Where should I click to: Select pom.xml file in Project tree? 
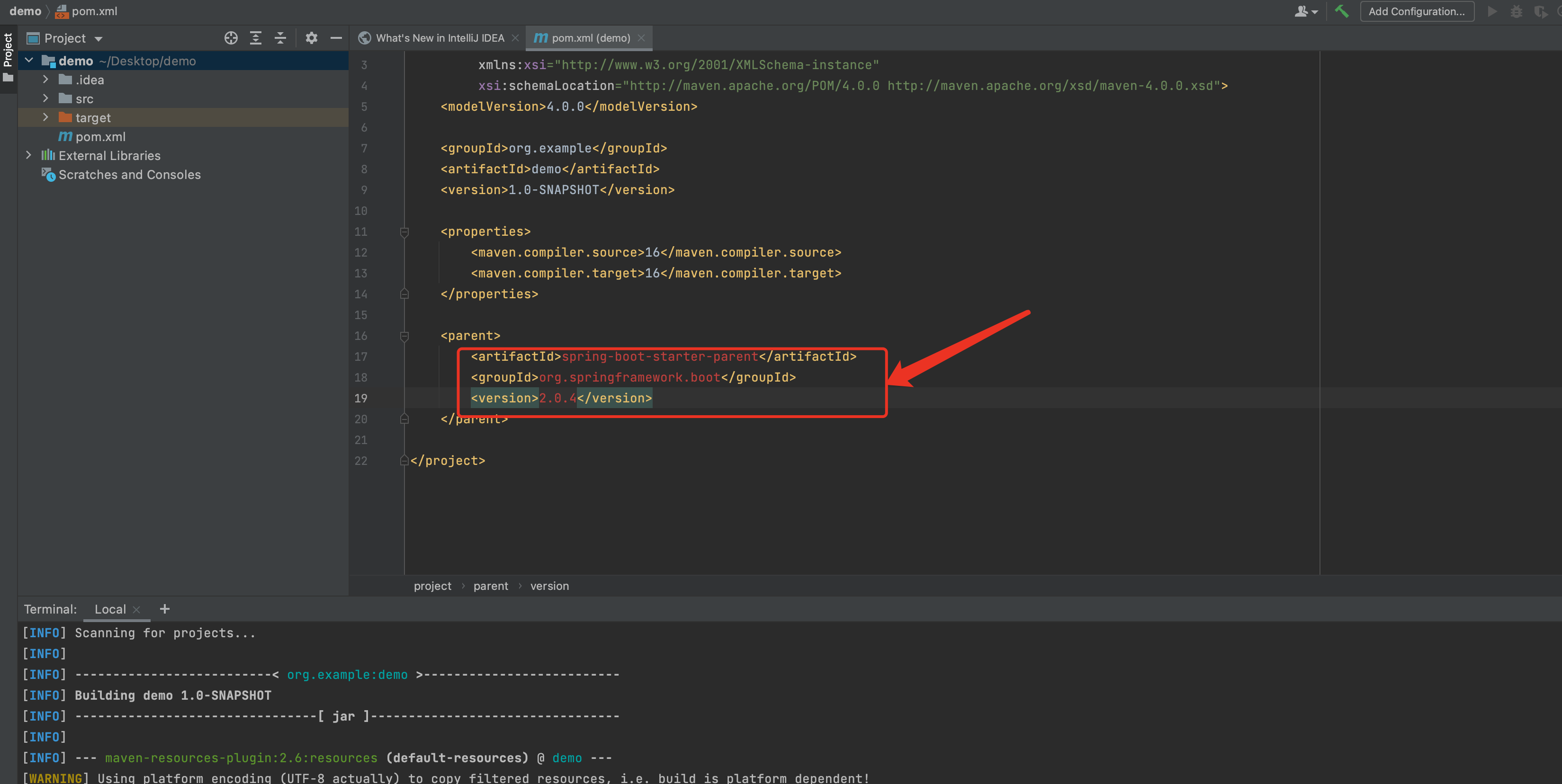(x=100, y=136)
